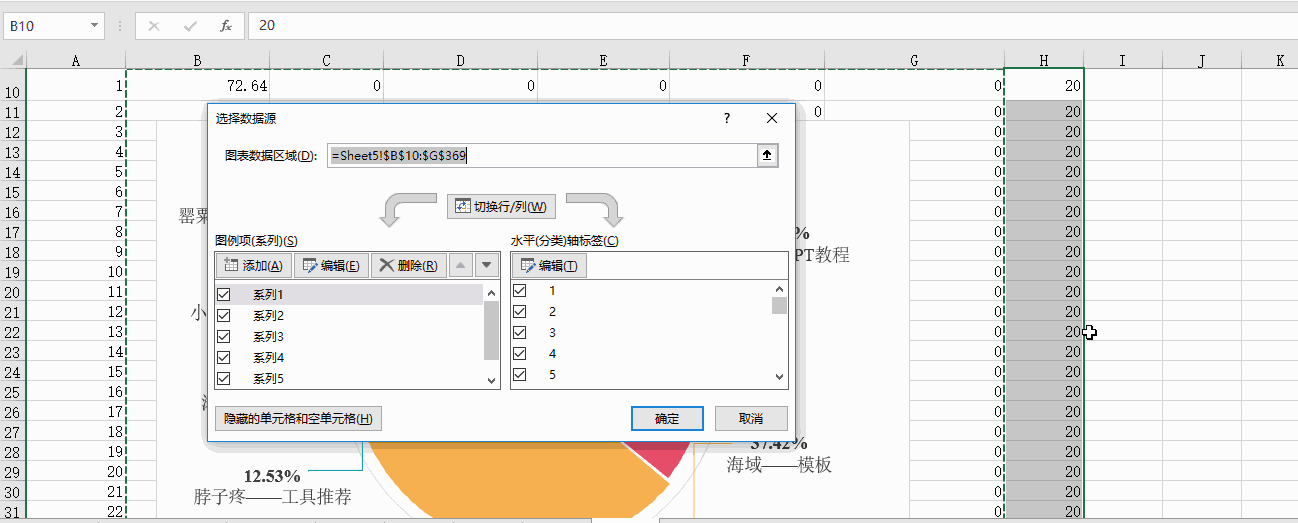Click the formula bar containing 20
The height and width of the screenshot is (523, 1298).
point(772,26)
